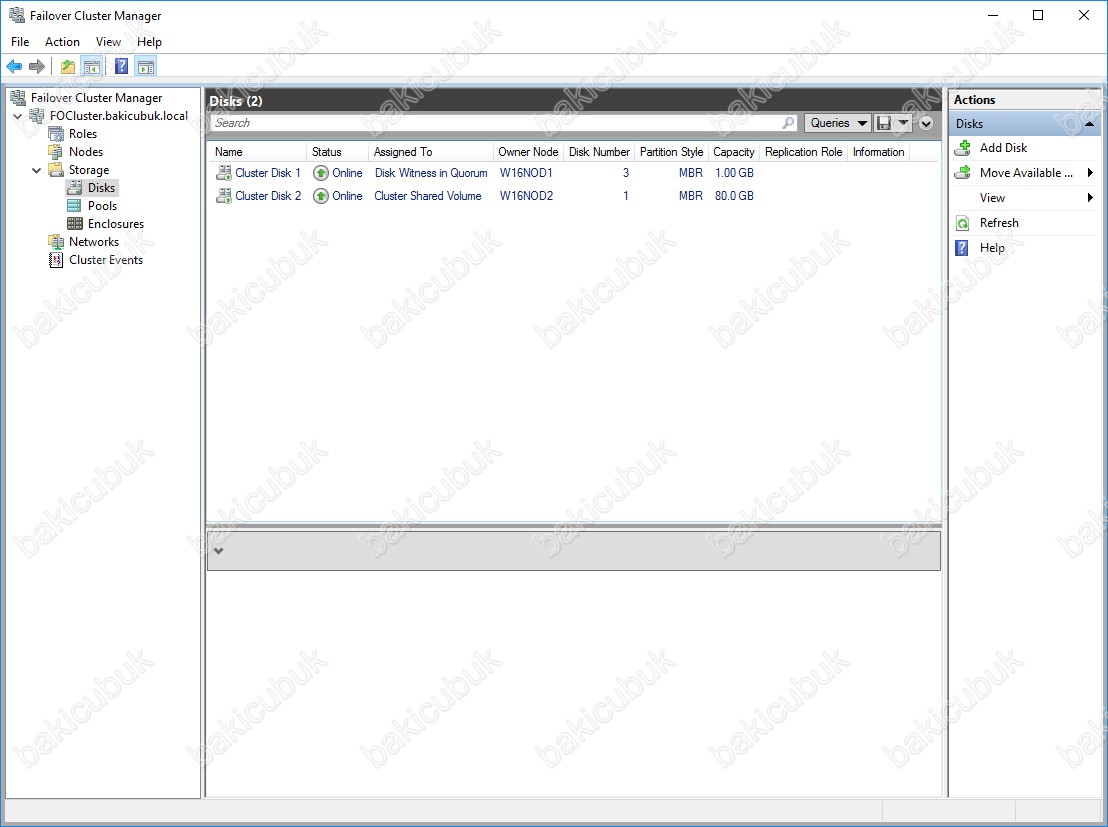Collapse the Storage tree node

[37, 170]
